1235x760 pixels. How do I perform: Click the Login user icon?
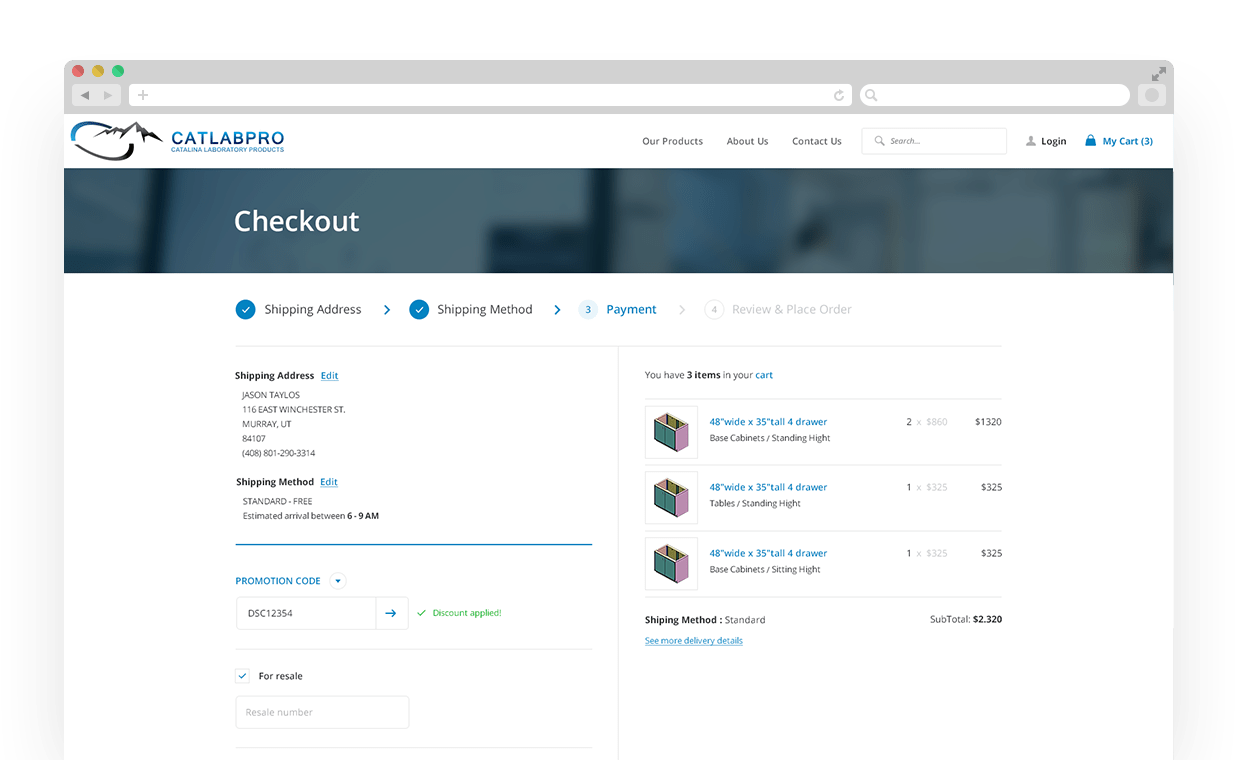[1030, 141]
